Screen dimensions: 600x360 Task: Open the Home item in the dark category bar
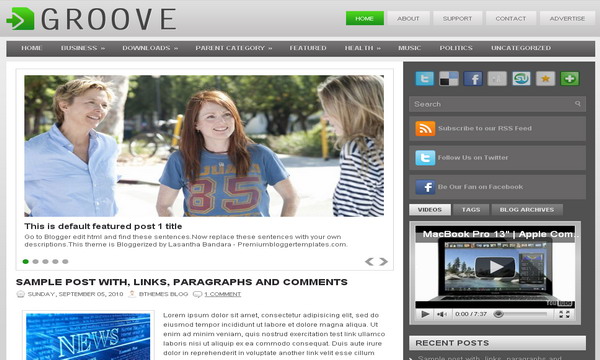point(31,48)
